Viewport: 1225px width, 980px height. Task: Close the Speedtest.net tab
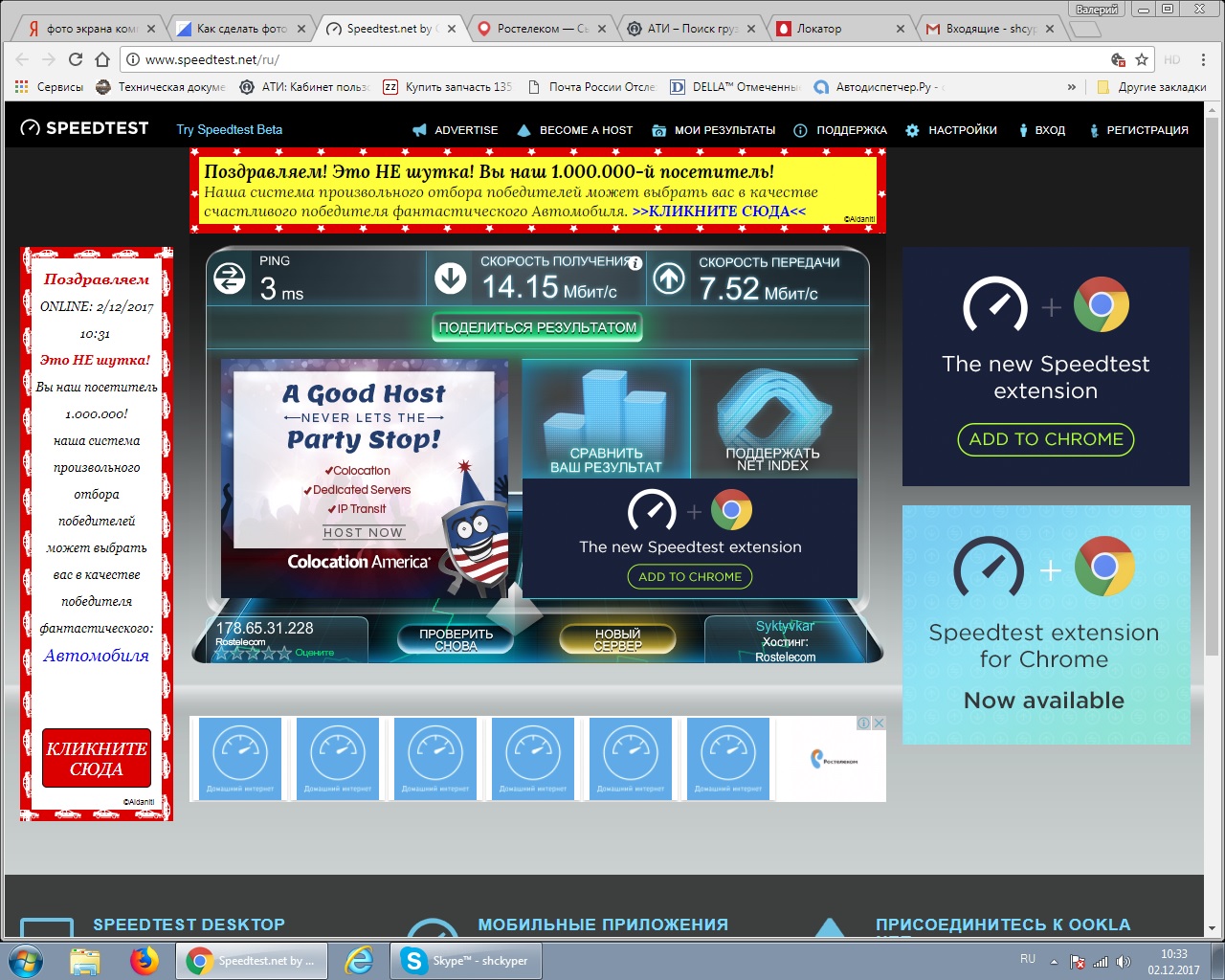453,29
